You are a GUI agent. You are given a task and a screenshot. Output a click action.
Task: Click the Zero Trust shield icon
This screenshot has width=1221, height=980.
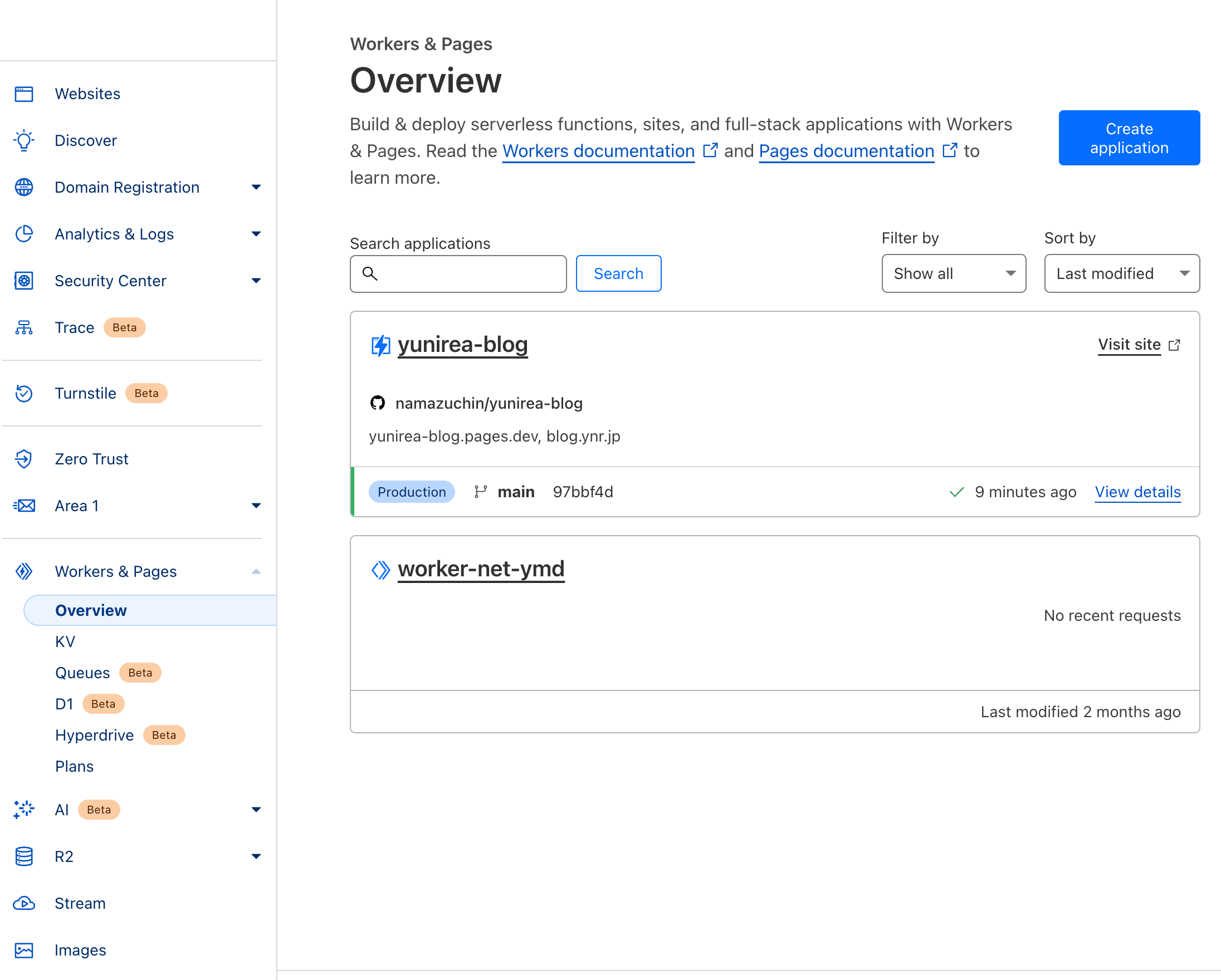coord(24,459)
